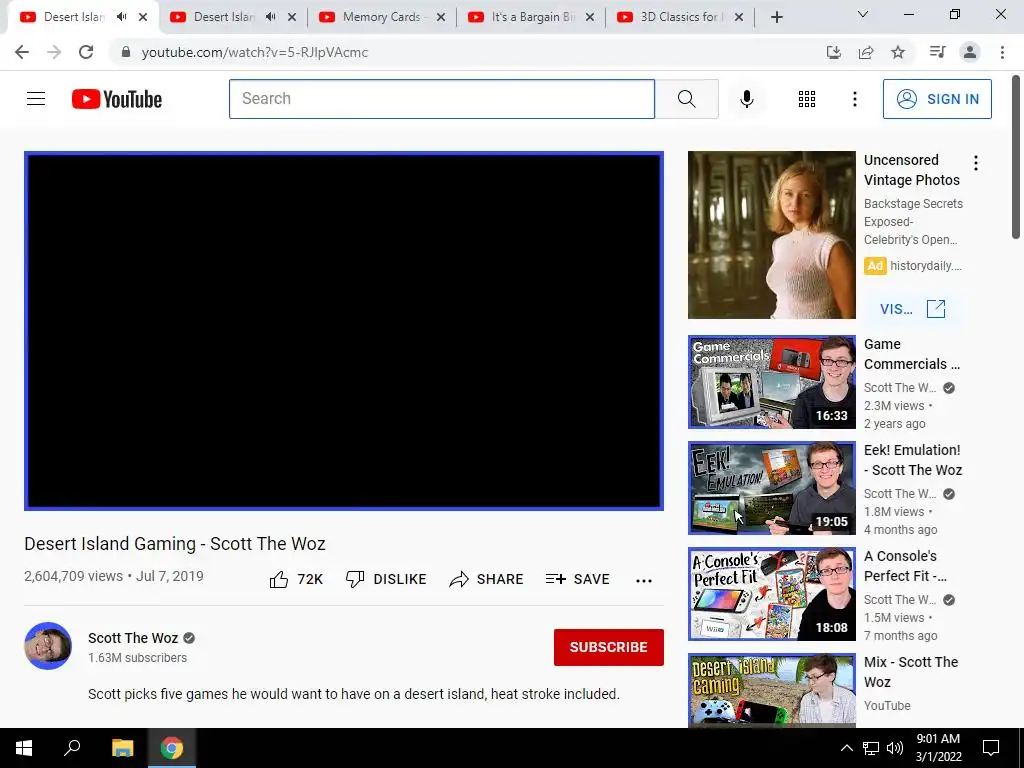
Task: Open media controls icon in toolbar
Action: click(x=937, y=52)
